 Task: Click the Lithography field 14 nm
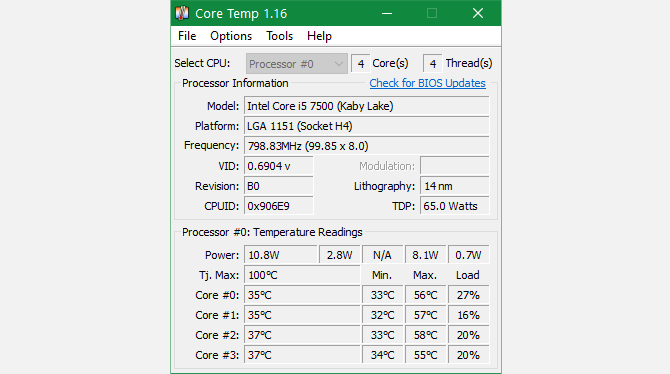(455, 186)
